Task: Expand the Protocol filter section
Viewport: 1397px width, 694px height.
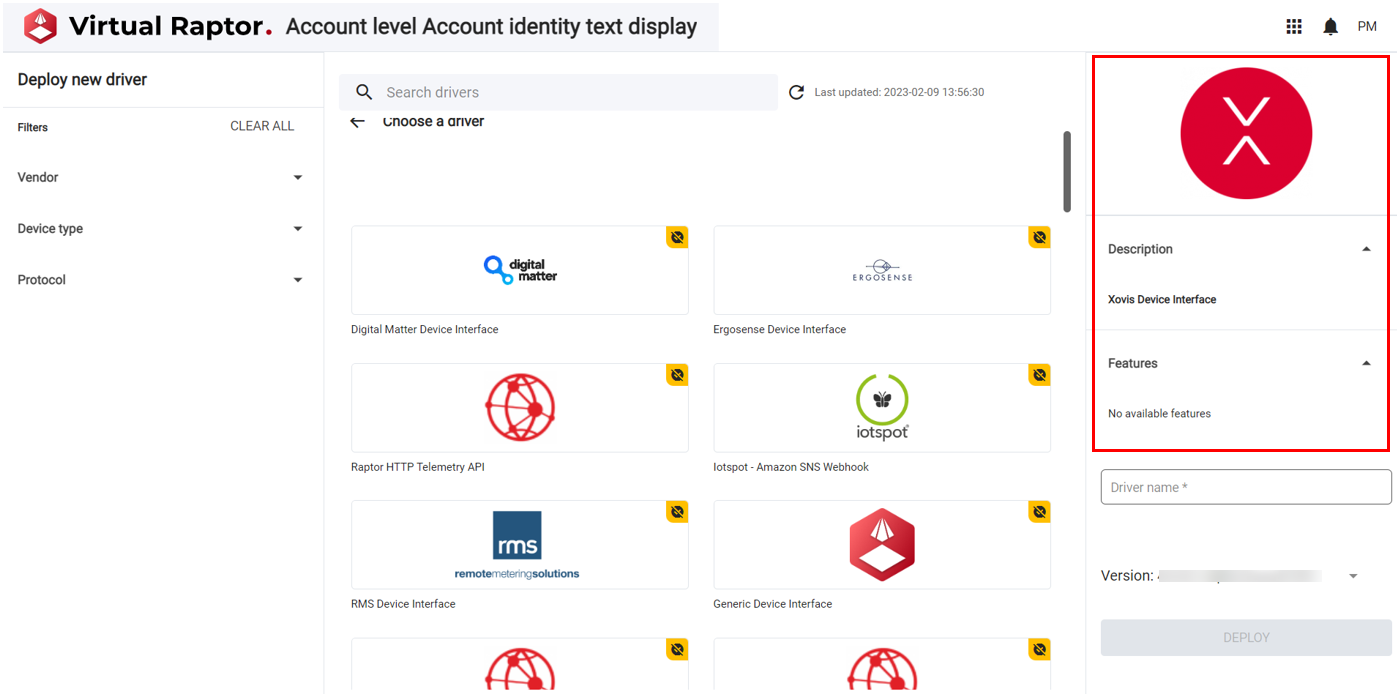Action: (297, 279)
